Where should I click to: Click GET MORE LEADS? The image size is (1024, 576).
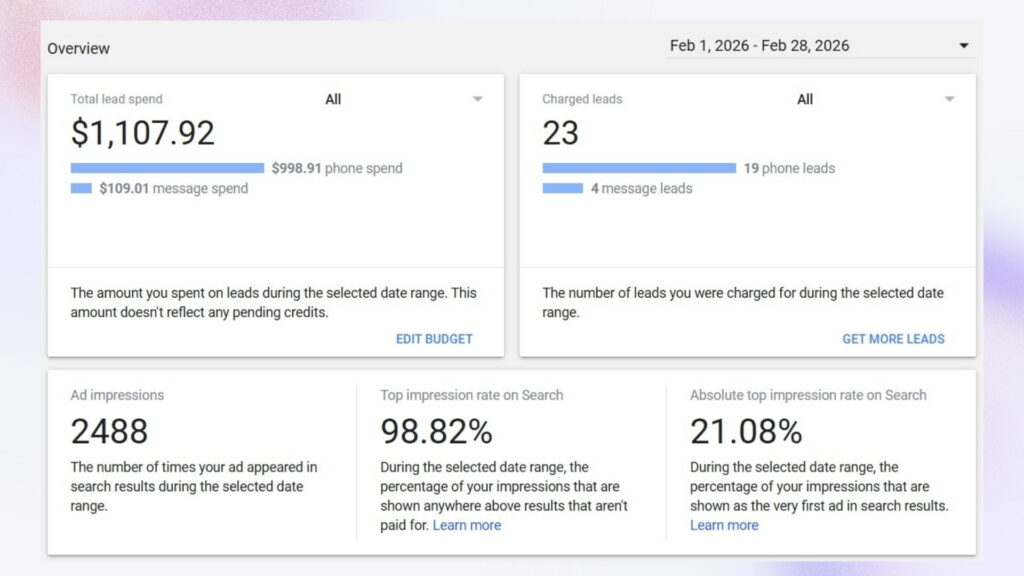tap(893, 339)
